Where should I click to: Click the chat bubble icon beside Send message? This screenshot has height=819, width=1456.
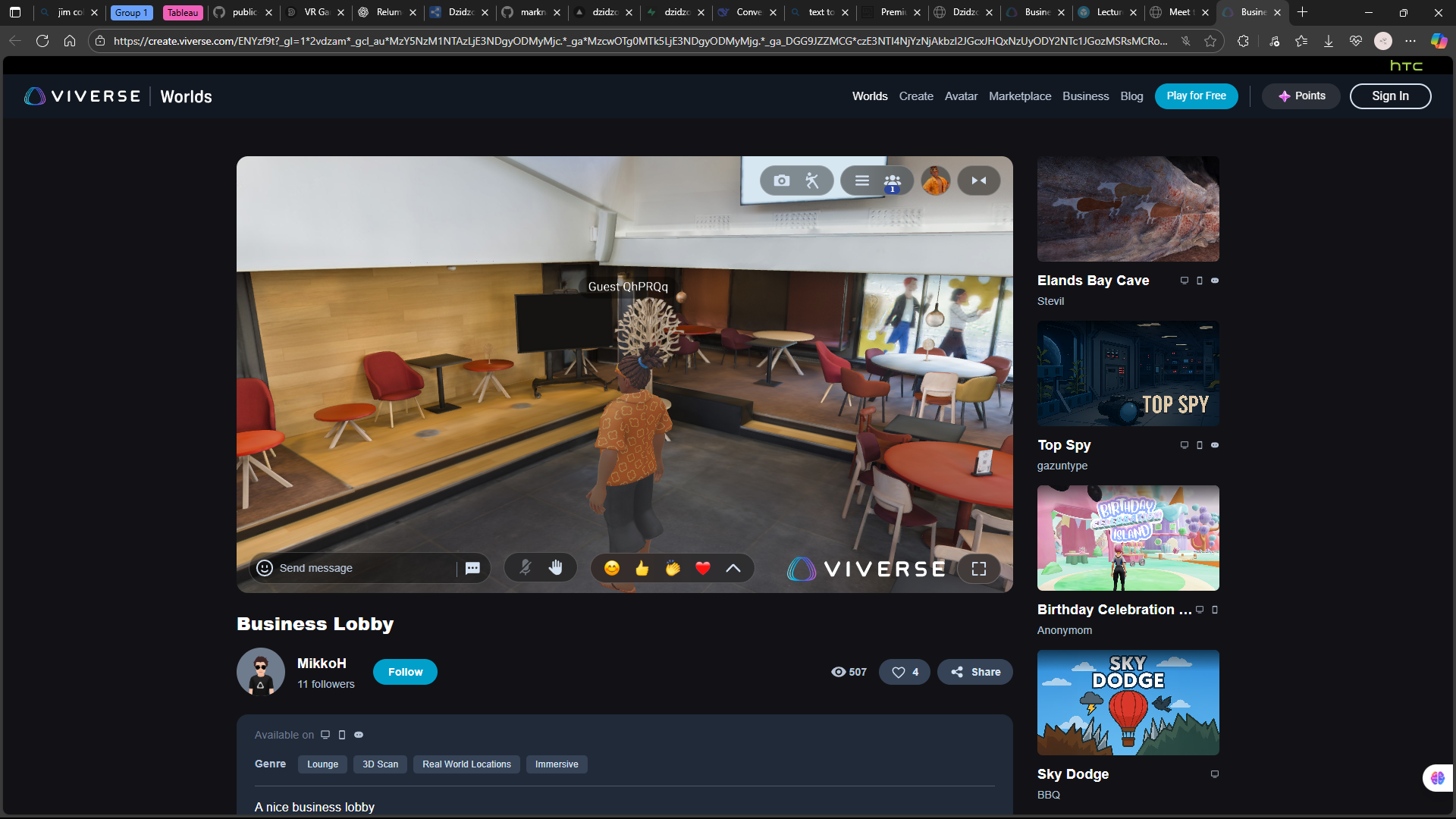[472, 568]
